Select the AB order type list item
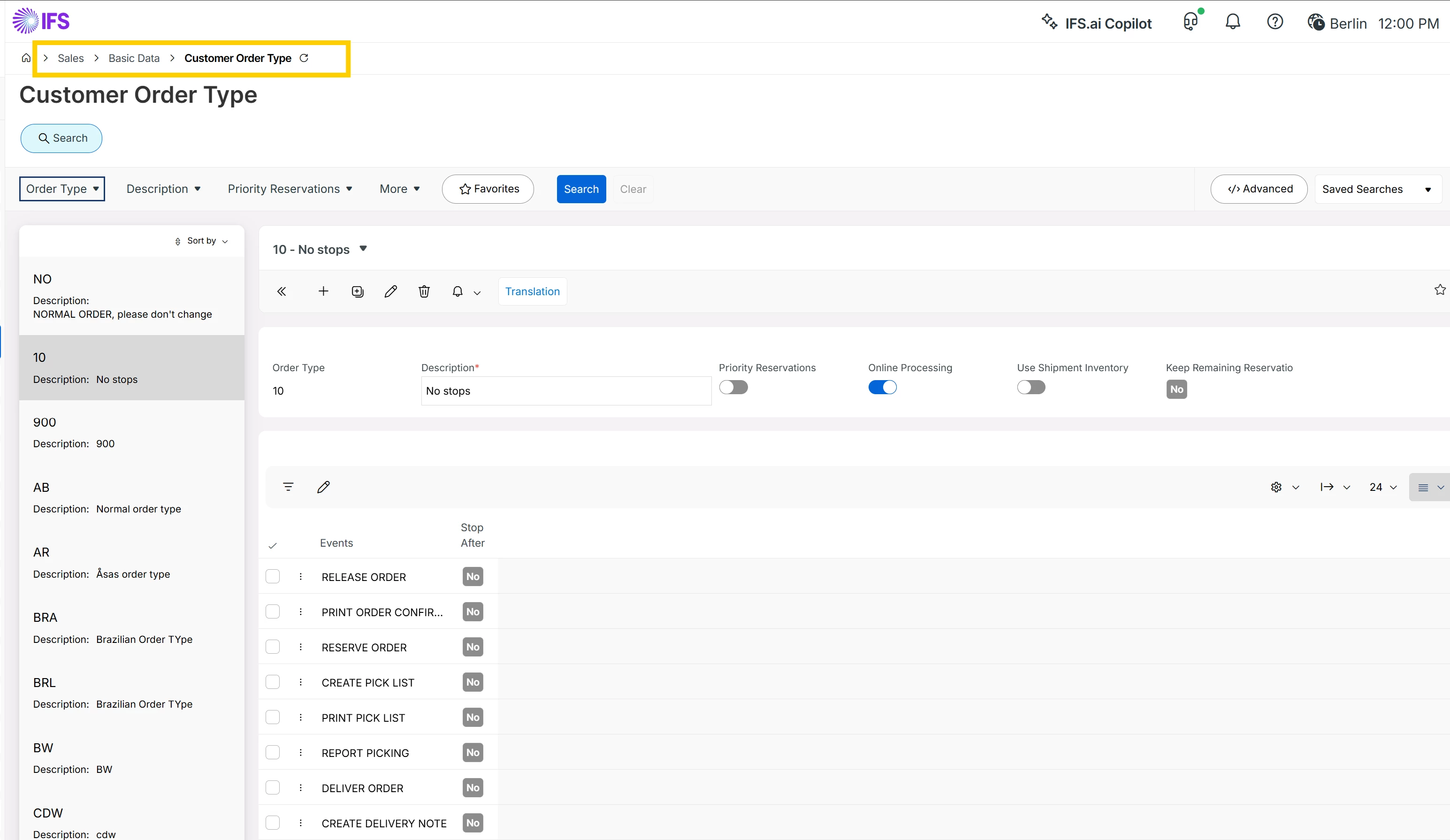This screenshot has height=840, width=1450. click(131, 498)
